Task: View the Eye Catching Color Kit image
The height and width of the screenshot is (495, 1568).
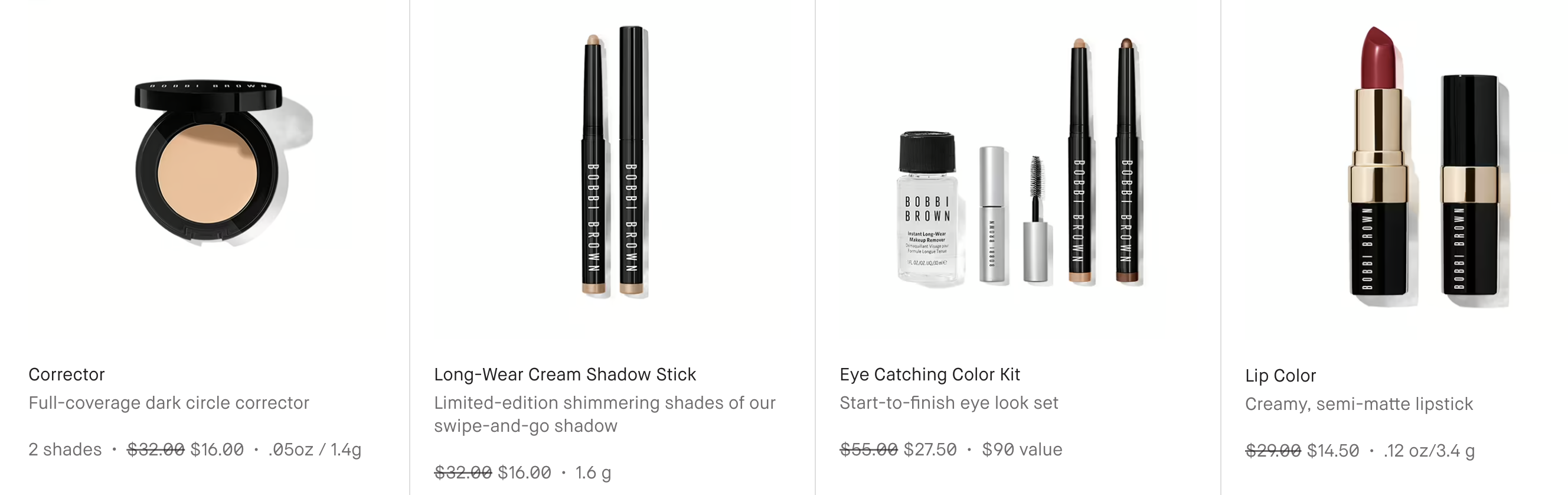Action: click(x=1019, y=171)
